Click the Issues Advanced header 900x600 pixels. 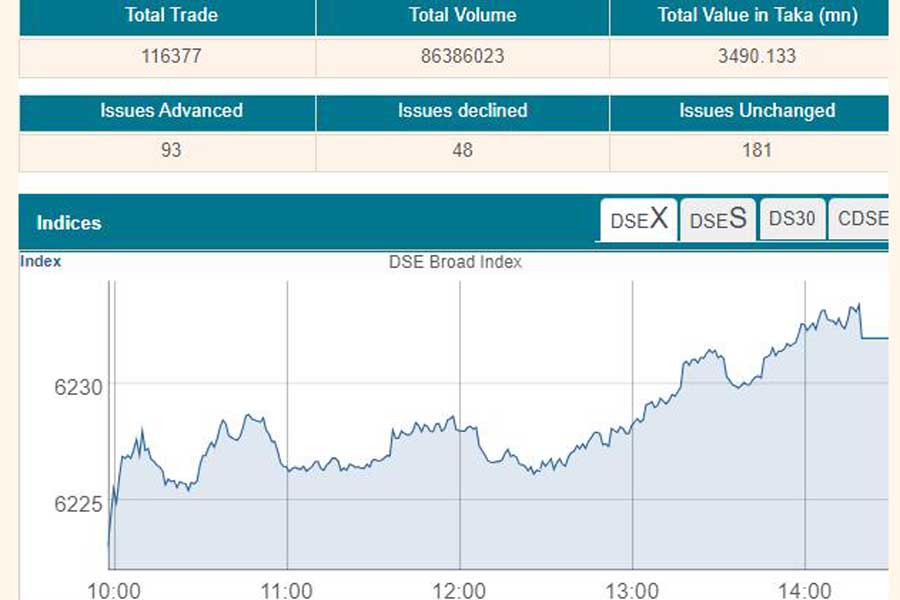point(170,111)
